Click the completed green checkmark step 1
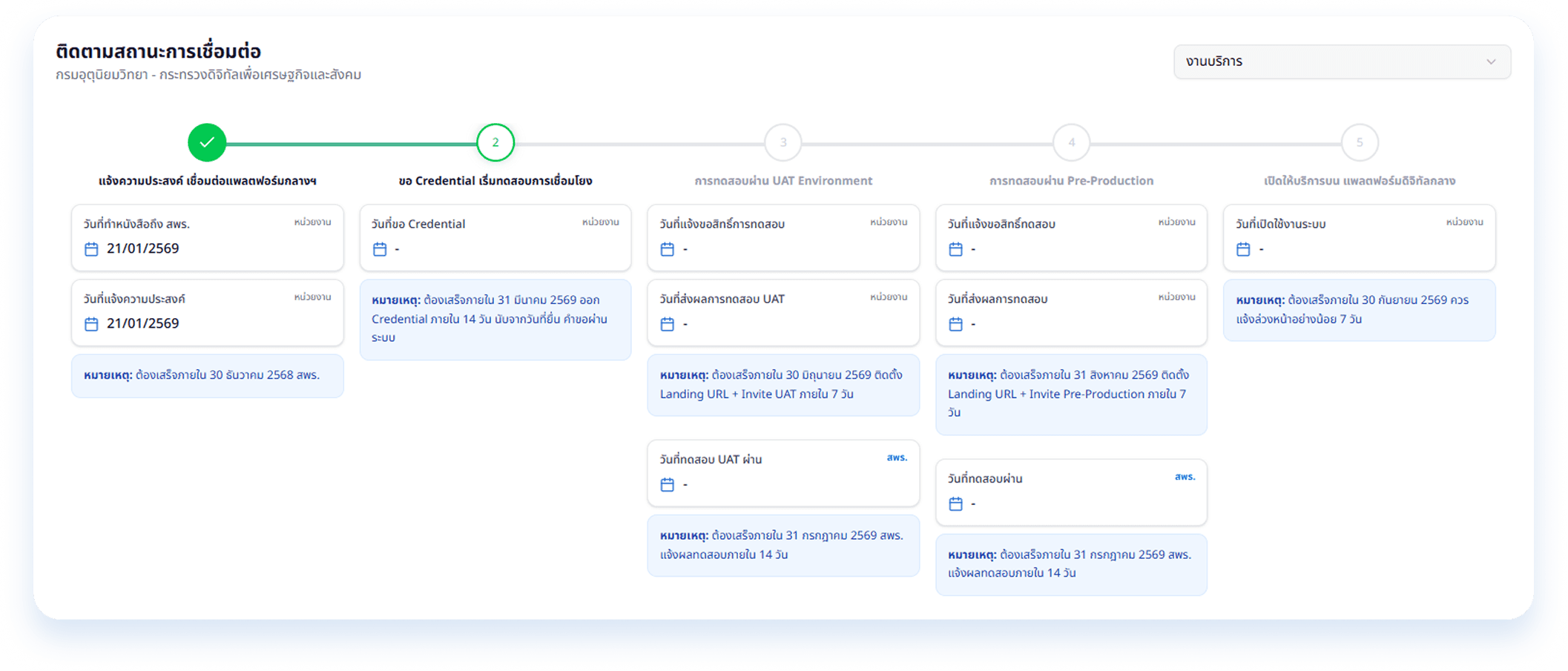Image resolution: width=1568 pixels, height=671 pixels. tap(207, 142)
